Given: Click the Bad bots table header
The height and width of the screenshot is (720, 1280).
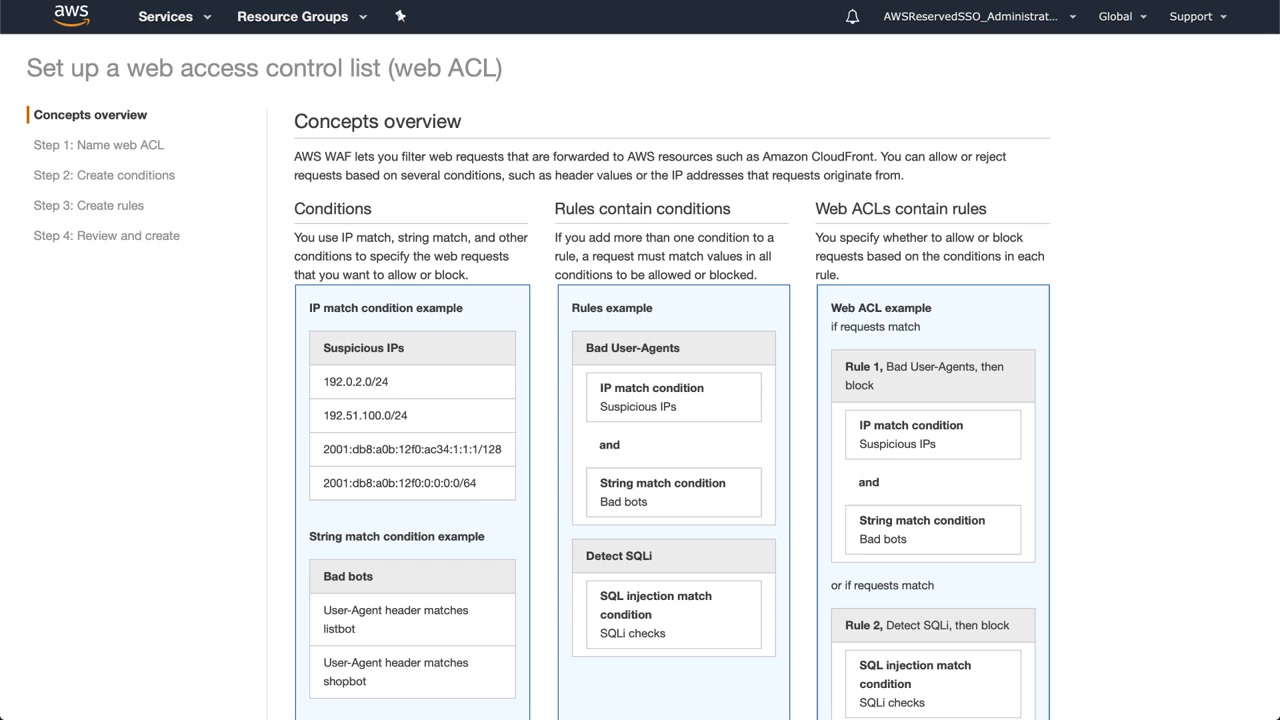Looking at the screenshot, I should 412,577.
